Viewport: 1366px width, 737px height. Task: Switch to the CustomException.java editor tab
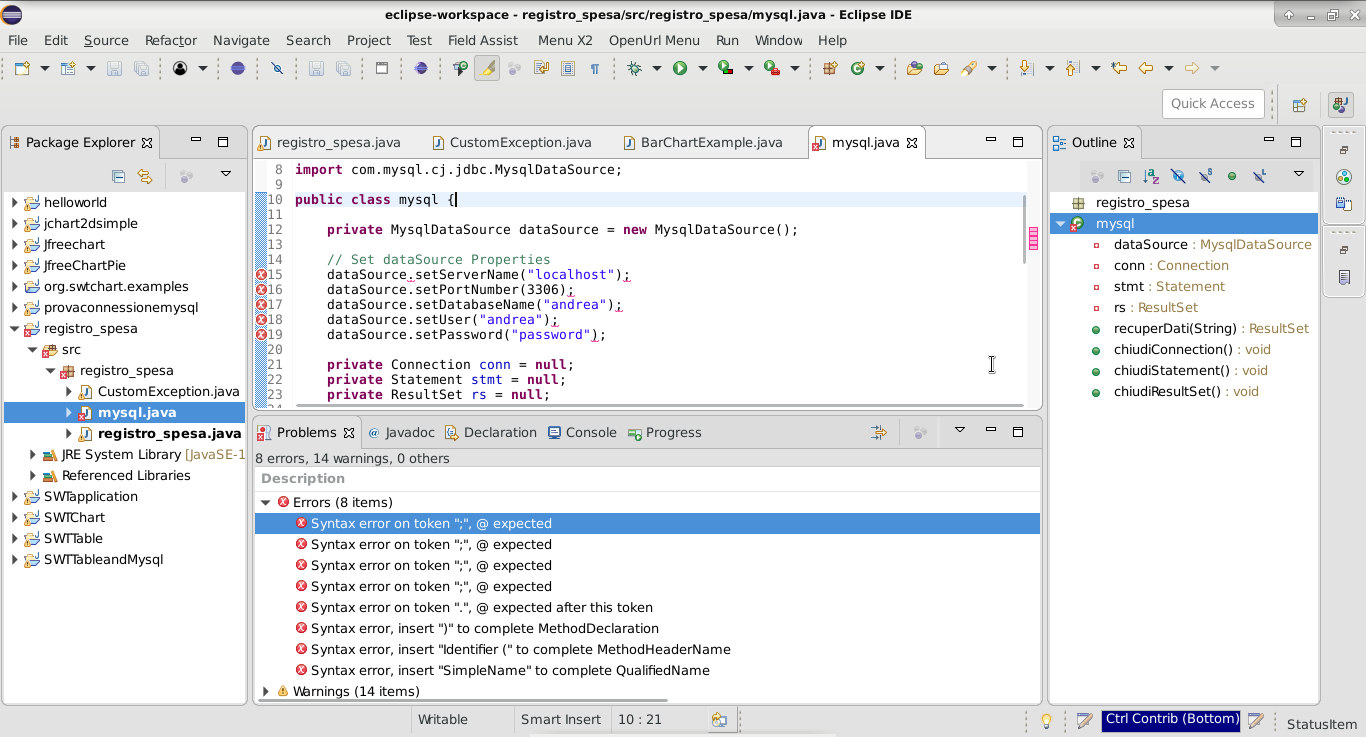pyautogui.click(x=519, y=142)
